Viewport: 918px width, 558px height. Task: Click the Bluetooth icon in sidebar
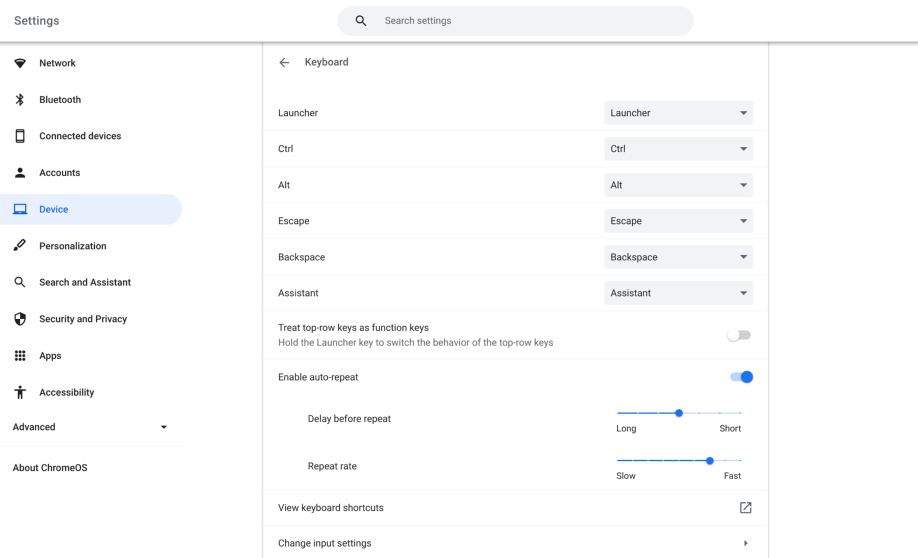(20, 100)
